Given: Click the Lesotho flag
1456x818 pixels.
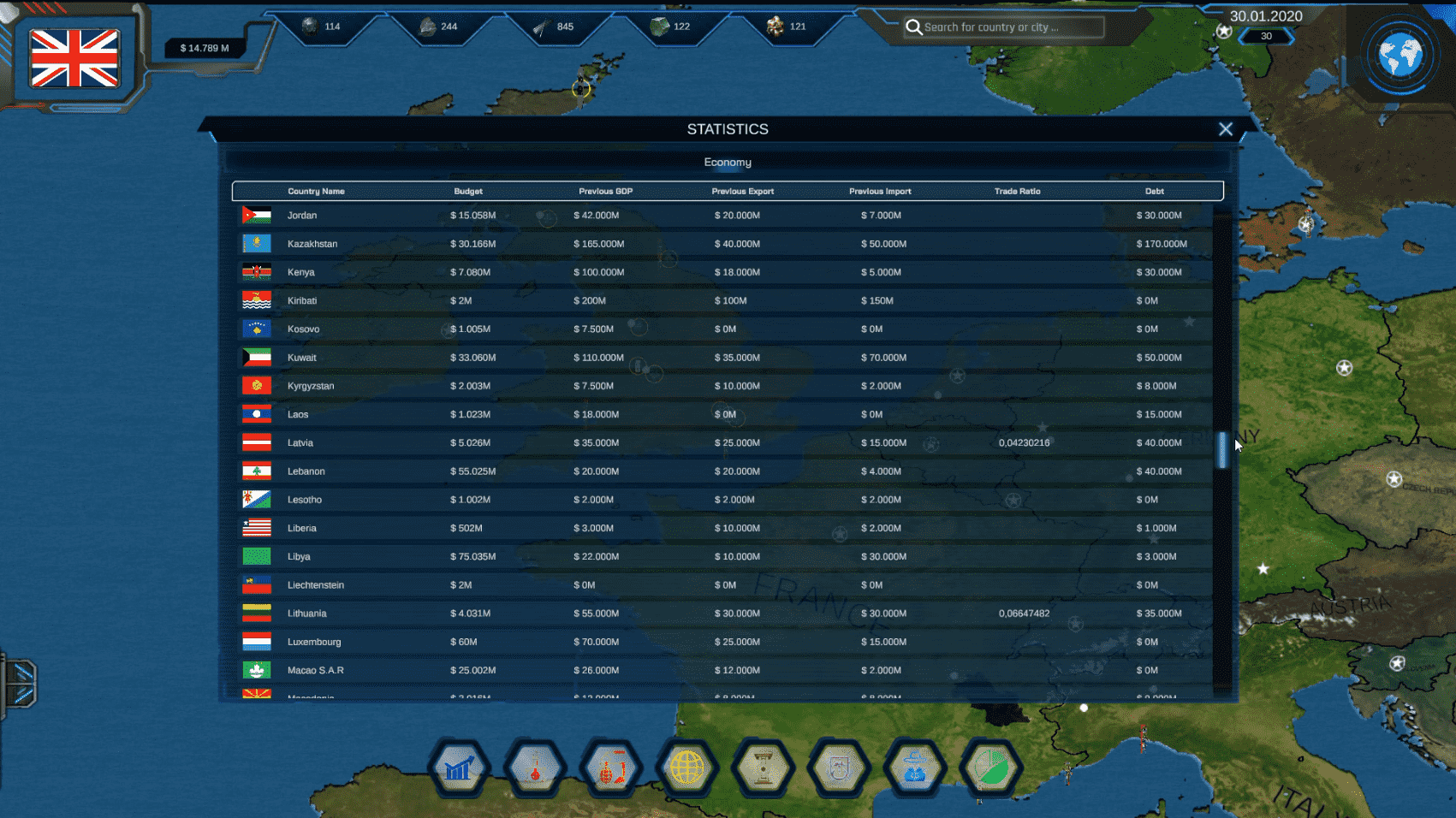Looking at the screenshot, I should point(257,500).
